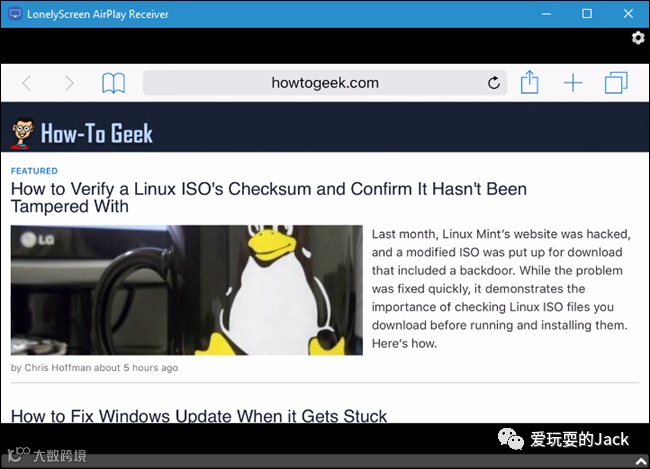Close the LonelyScreen AirPlay Receiver window
Screen dimensions: 650x469
coord(628,14)
